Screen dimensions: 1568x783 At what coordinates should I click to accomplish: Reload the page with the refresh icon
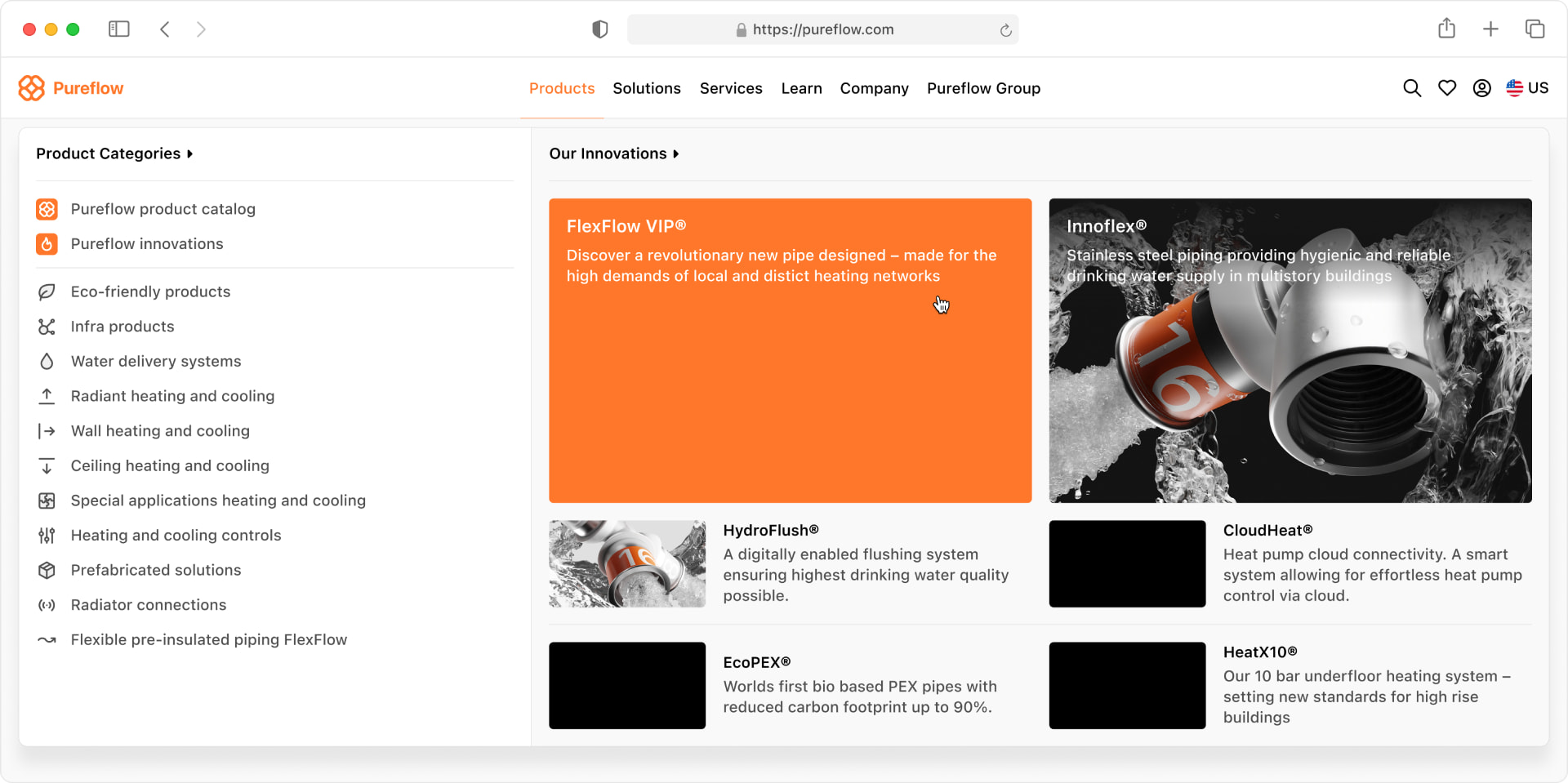click(1005, 30)
